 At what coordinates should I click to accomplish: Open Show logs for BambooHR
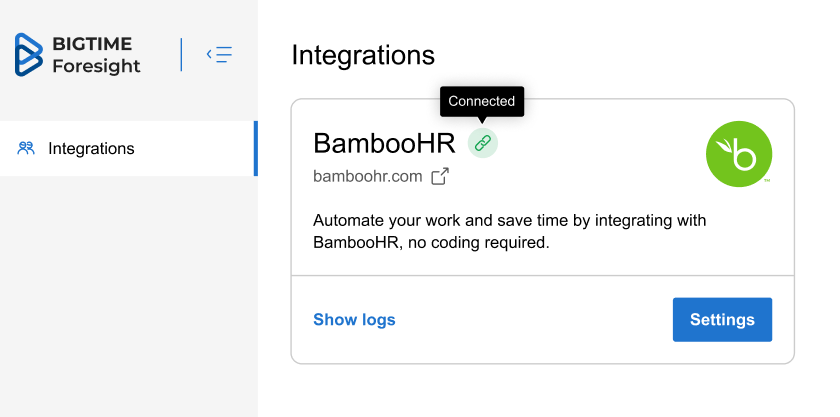click(x=354, y=320)
